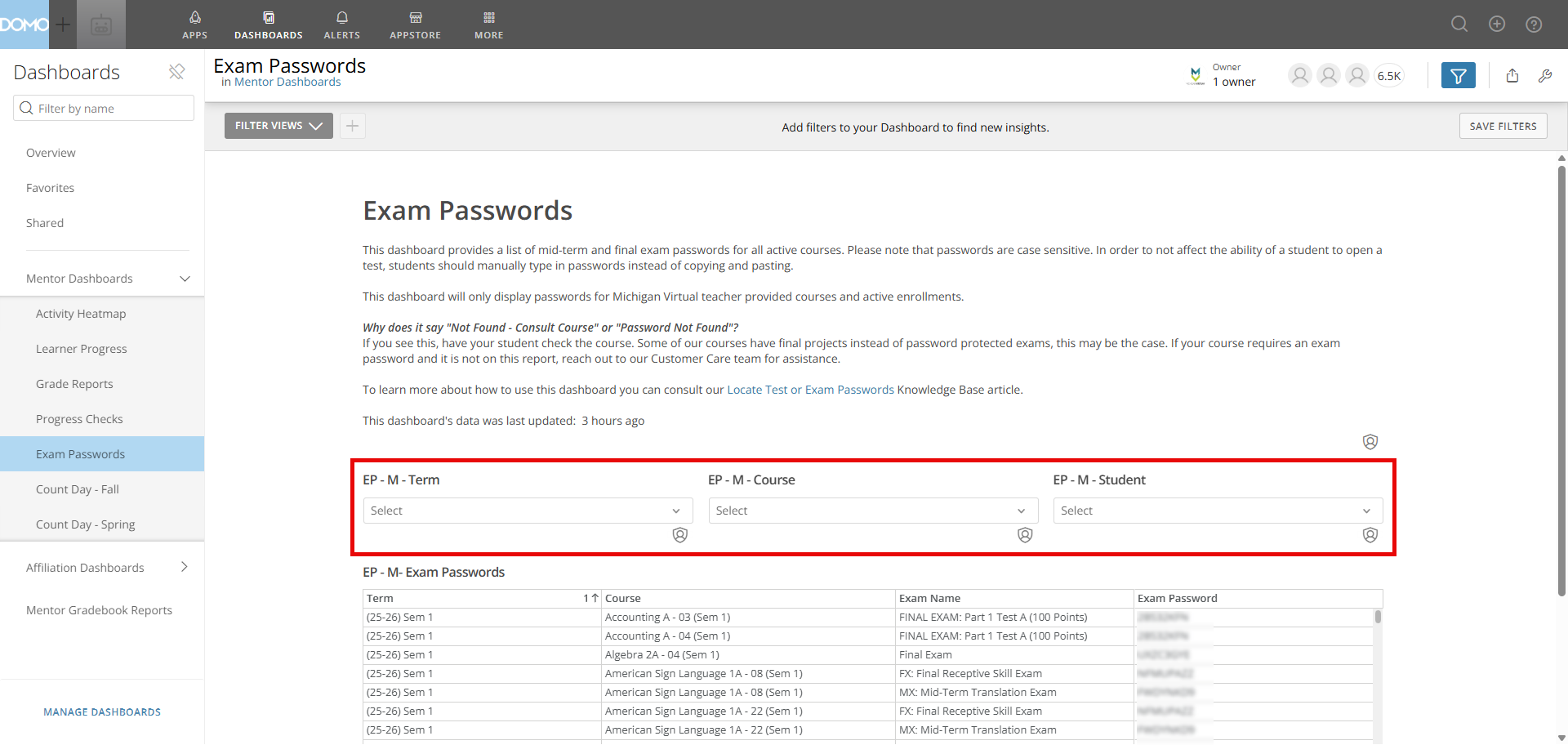The width and height of the screenshot is (1568, 745).
Task: Click the 6.5K user count badge
Action: click(x=1389, y=76)
